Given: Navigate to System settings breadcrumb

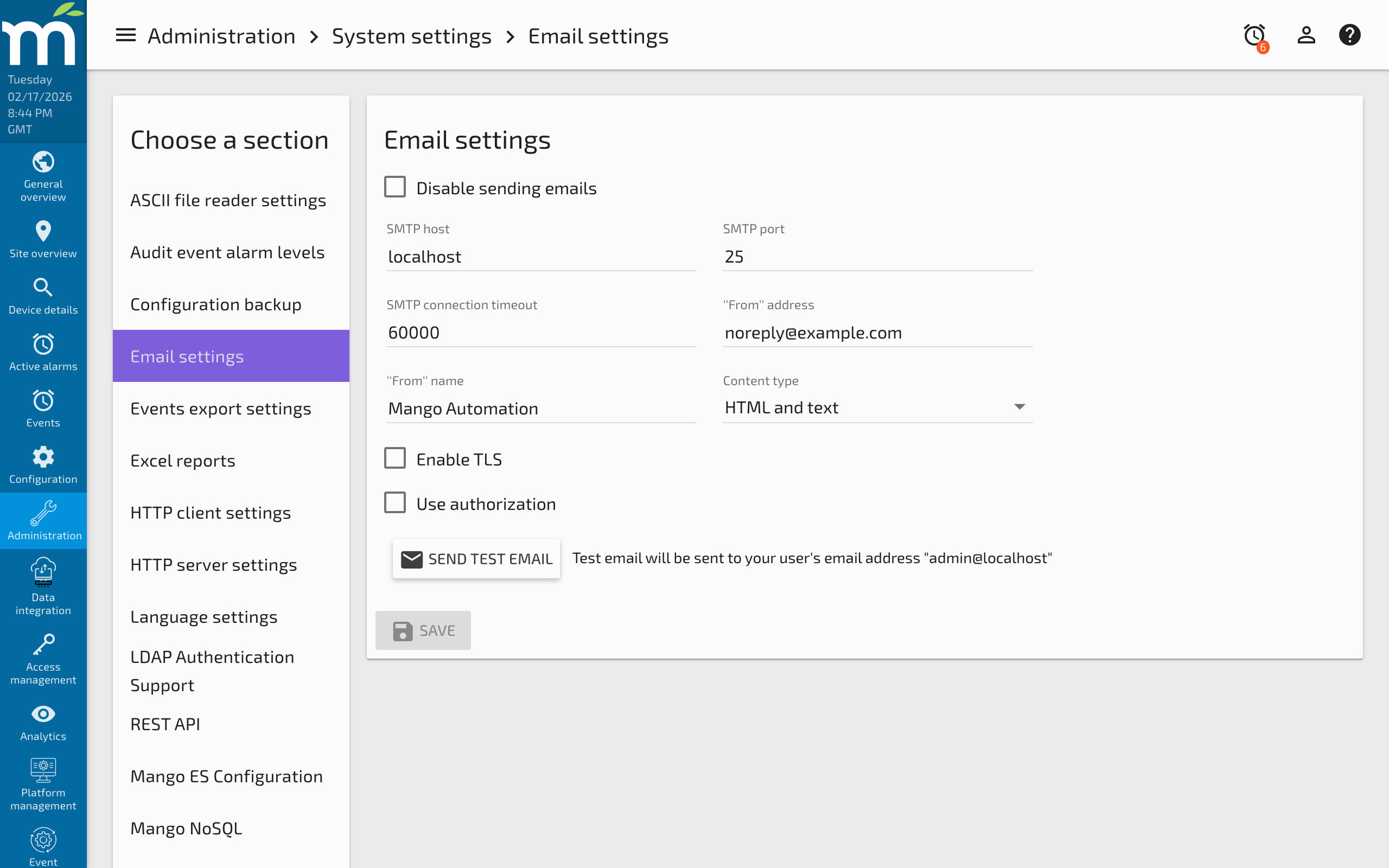Looking at the screenshot, I should point(411,35).
